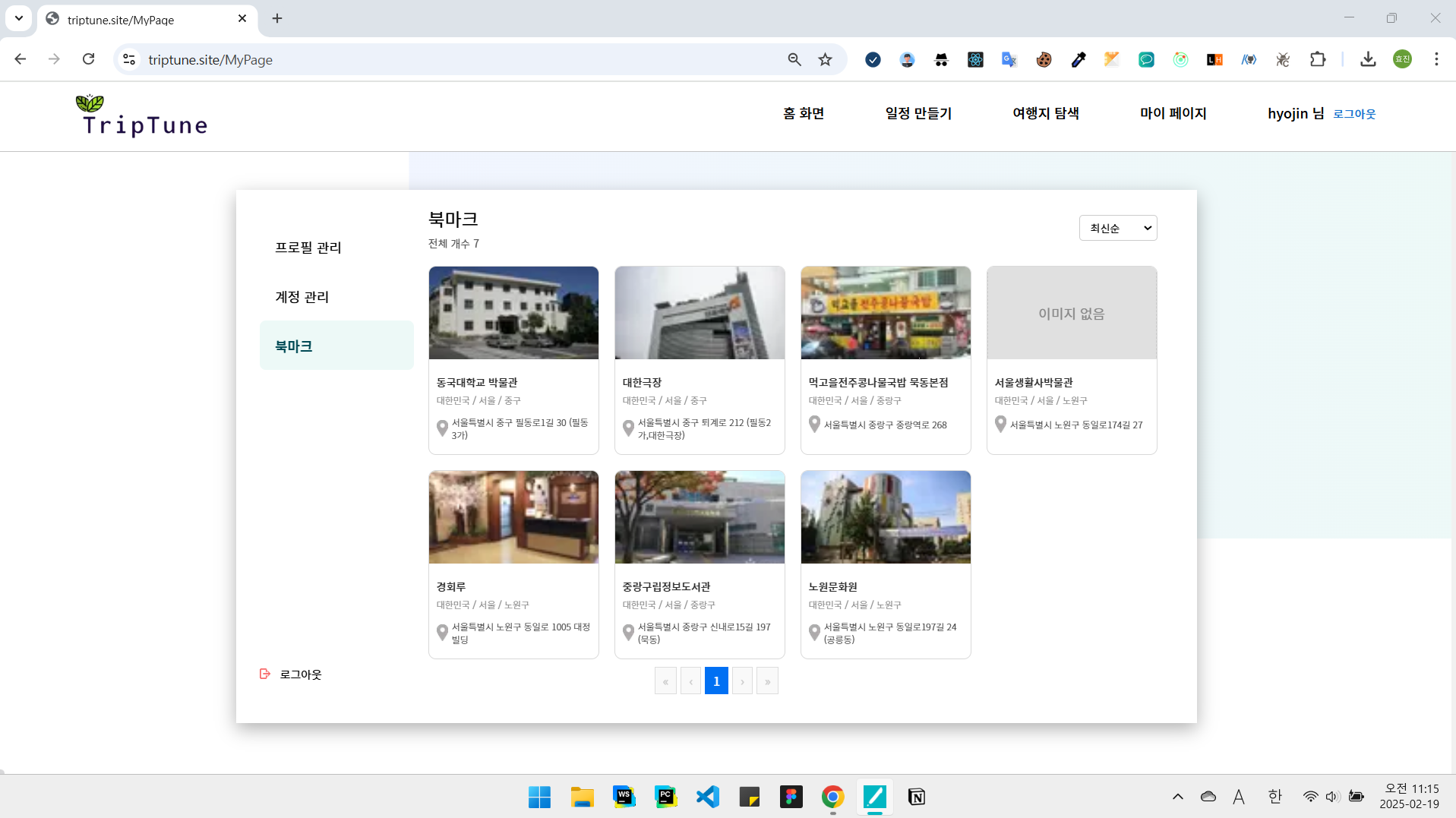Open the 일정 만들기 menu item
The height and width of the screenshot is (818, 1456).
[x=918, y=113]
